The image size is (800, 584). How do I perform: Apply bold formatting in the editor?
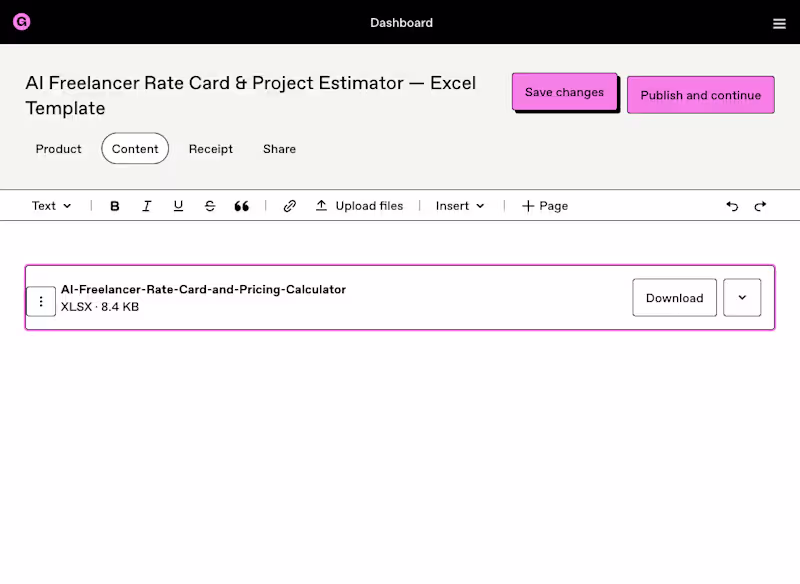tap(114, 205)
